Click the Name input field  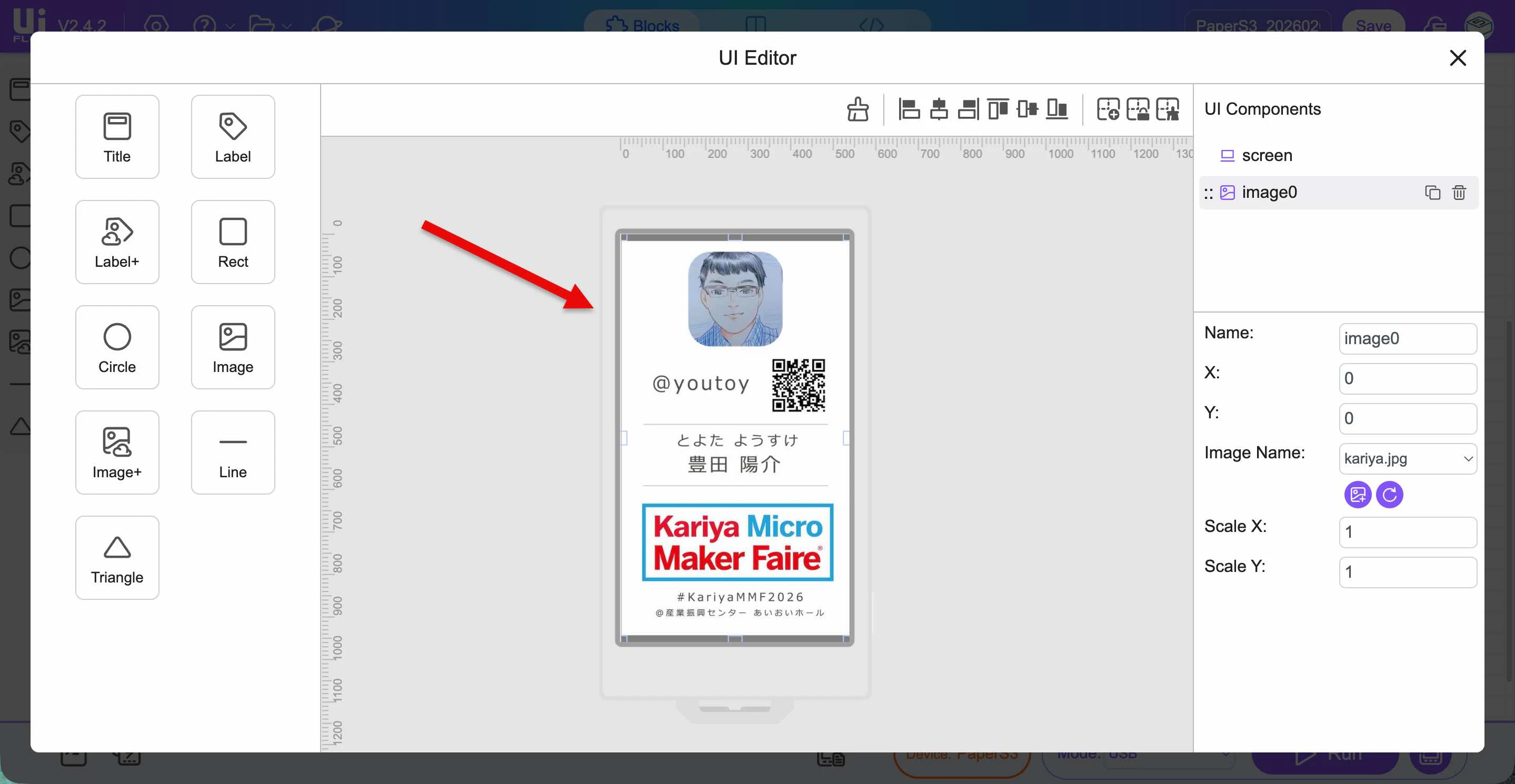point(1408,338)
